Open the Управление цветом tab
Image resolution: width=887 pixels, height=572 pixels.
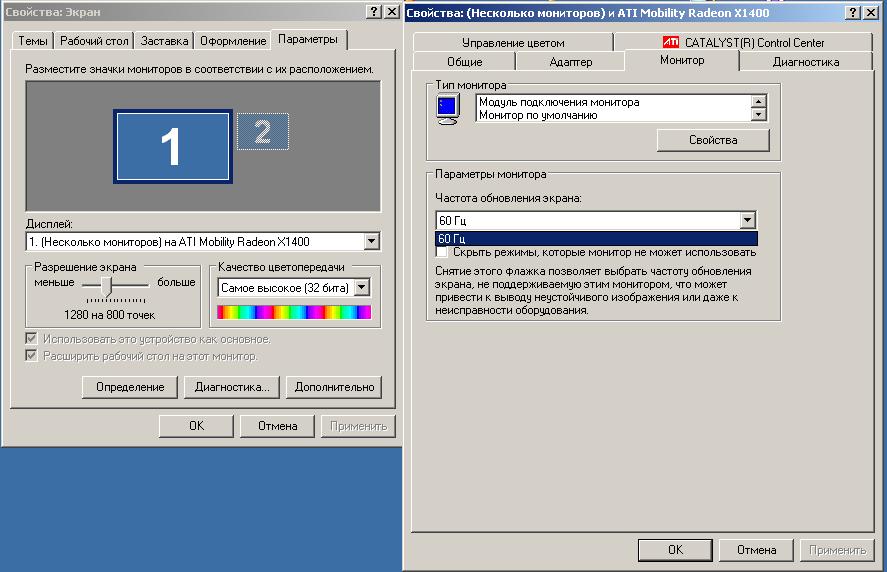click(x=513, y=42)
